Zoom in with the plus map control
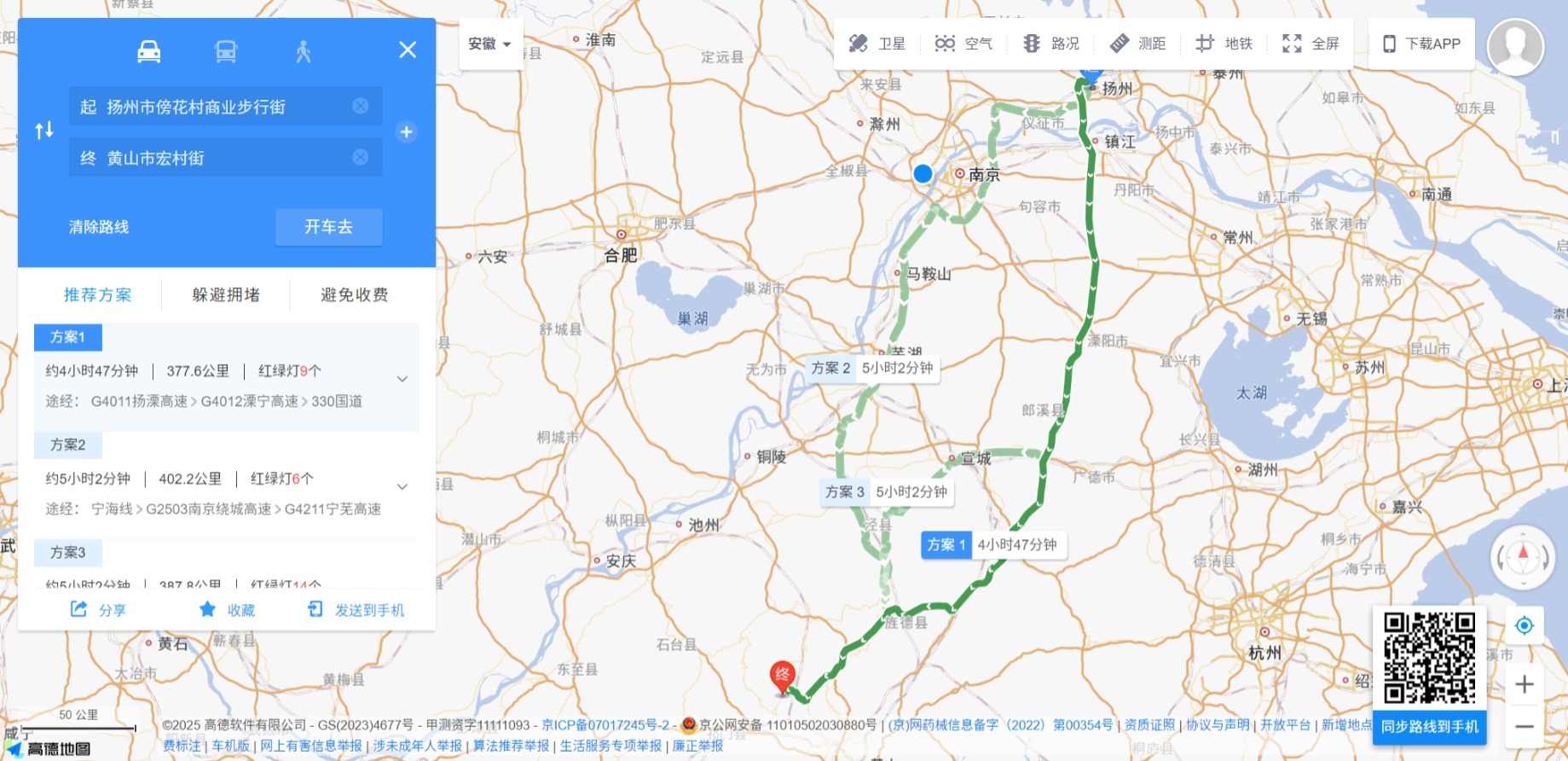The width and height of the screenshot is (1568, 761). (x=1525, y=684)
